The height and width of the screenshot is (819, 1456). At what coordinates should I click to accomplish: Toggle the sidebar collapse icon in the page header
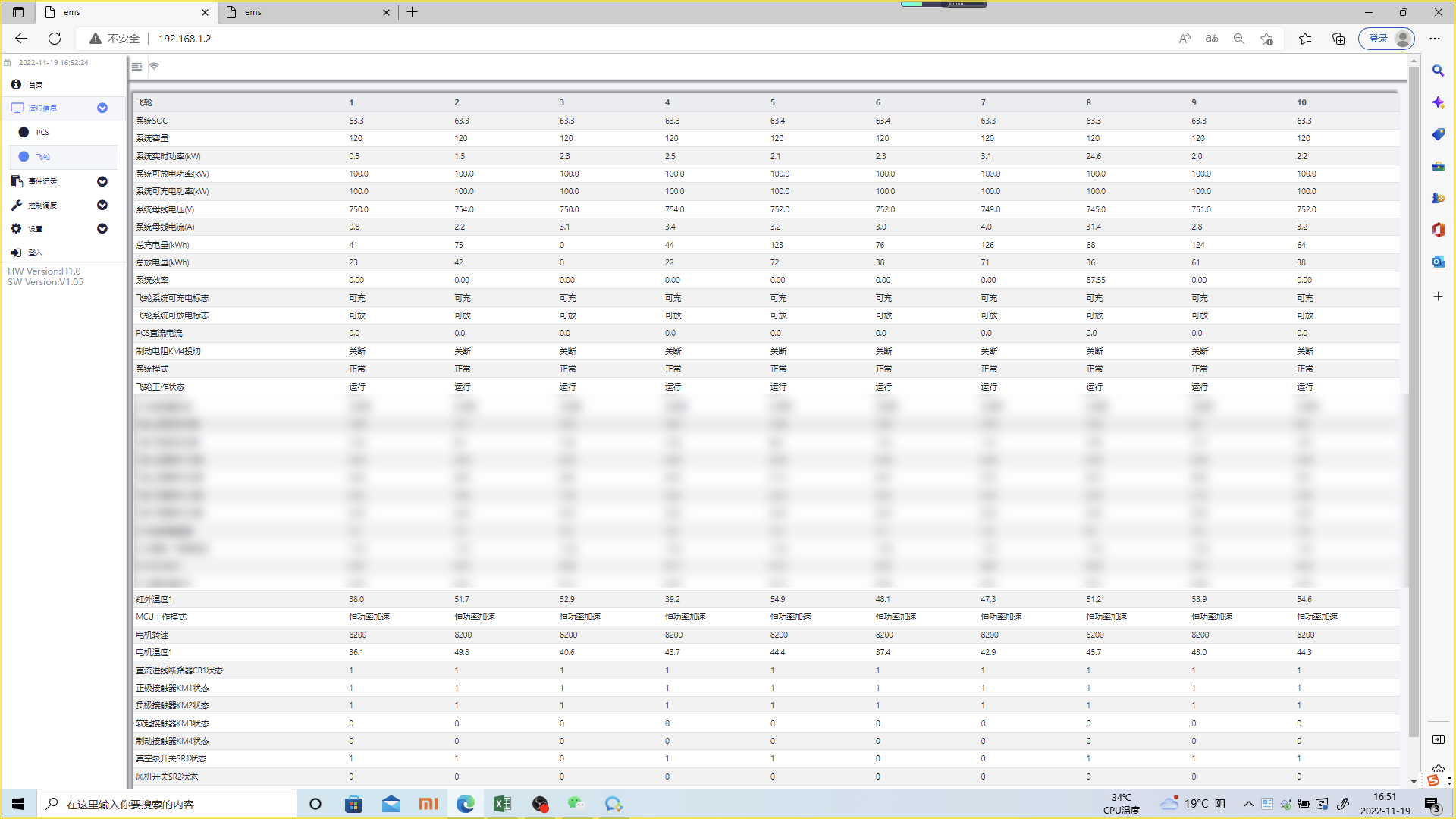point(136,67)
